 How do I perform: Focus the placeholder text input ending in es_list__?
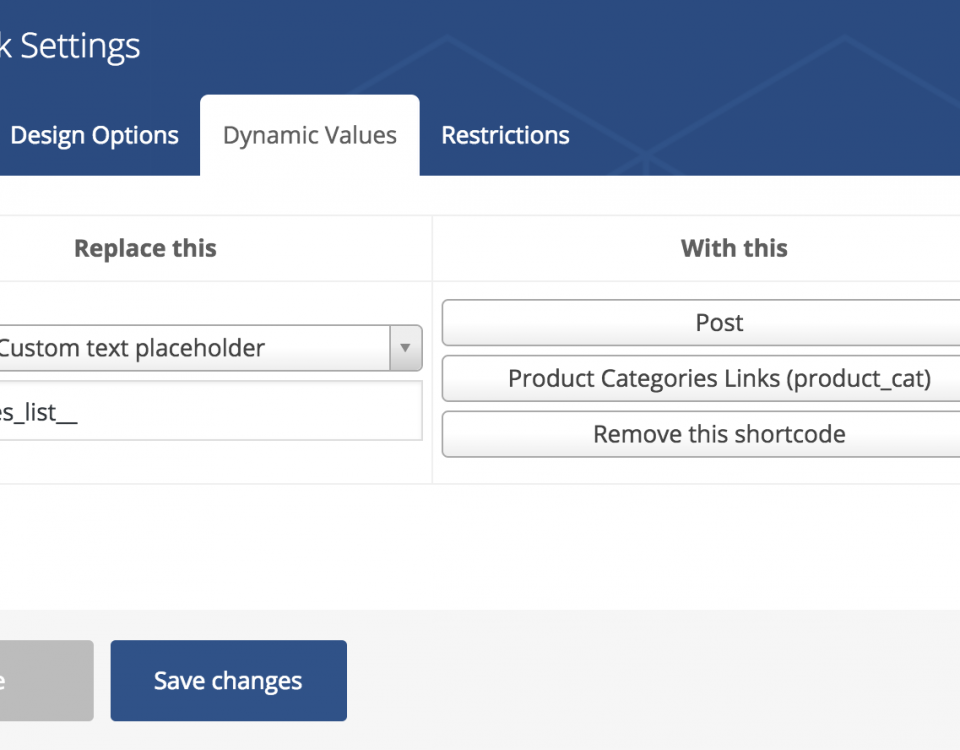(211, 411)
